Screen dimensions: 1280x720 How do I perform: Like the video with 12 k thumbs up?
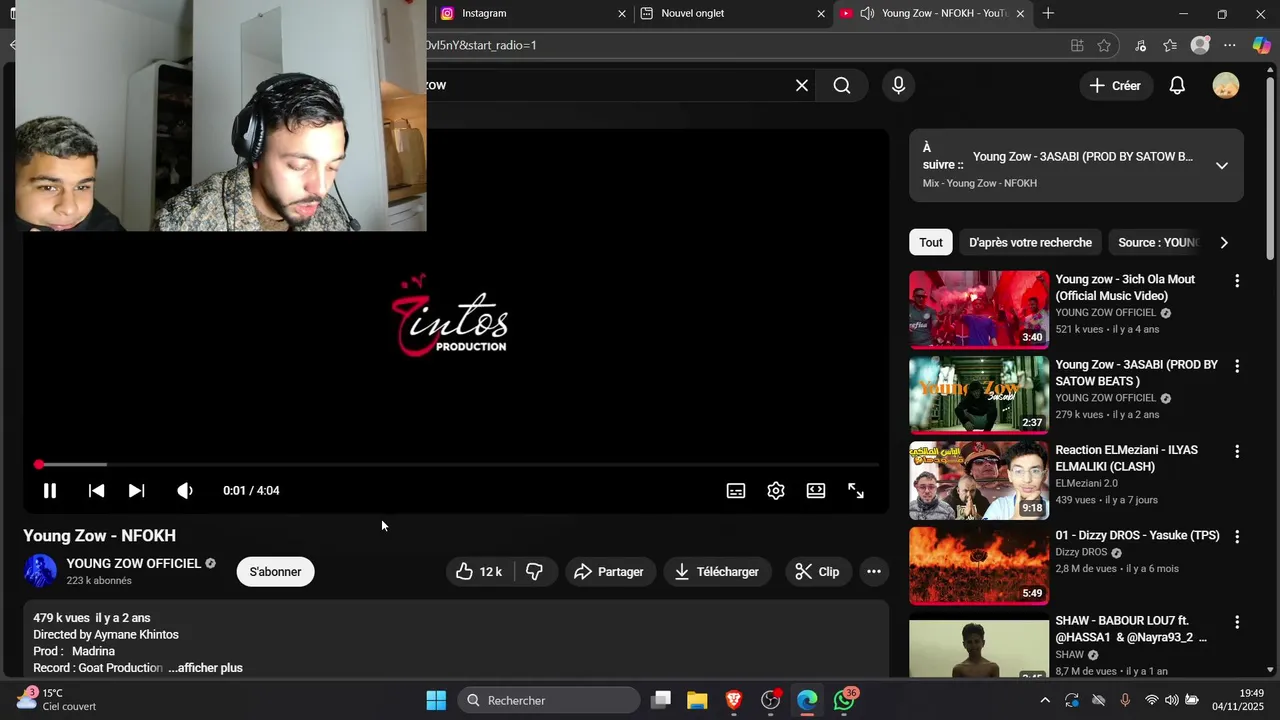(x=480, y=572)
